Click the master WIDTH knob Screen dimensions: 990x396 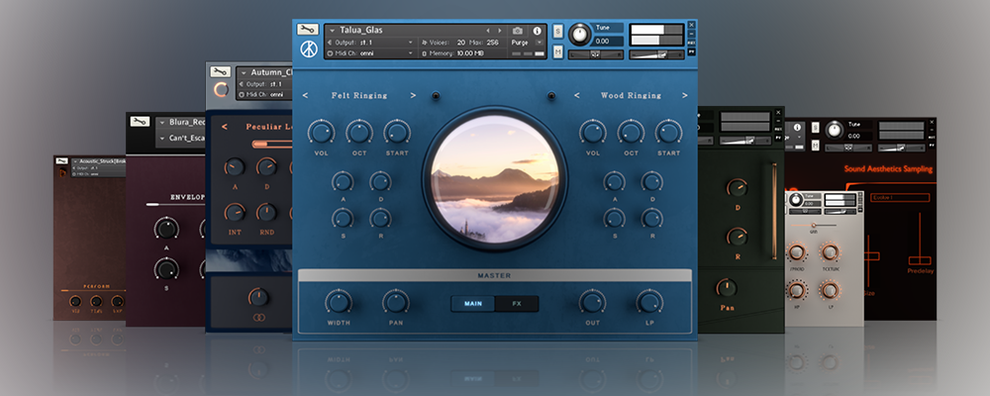pos(338,301)
